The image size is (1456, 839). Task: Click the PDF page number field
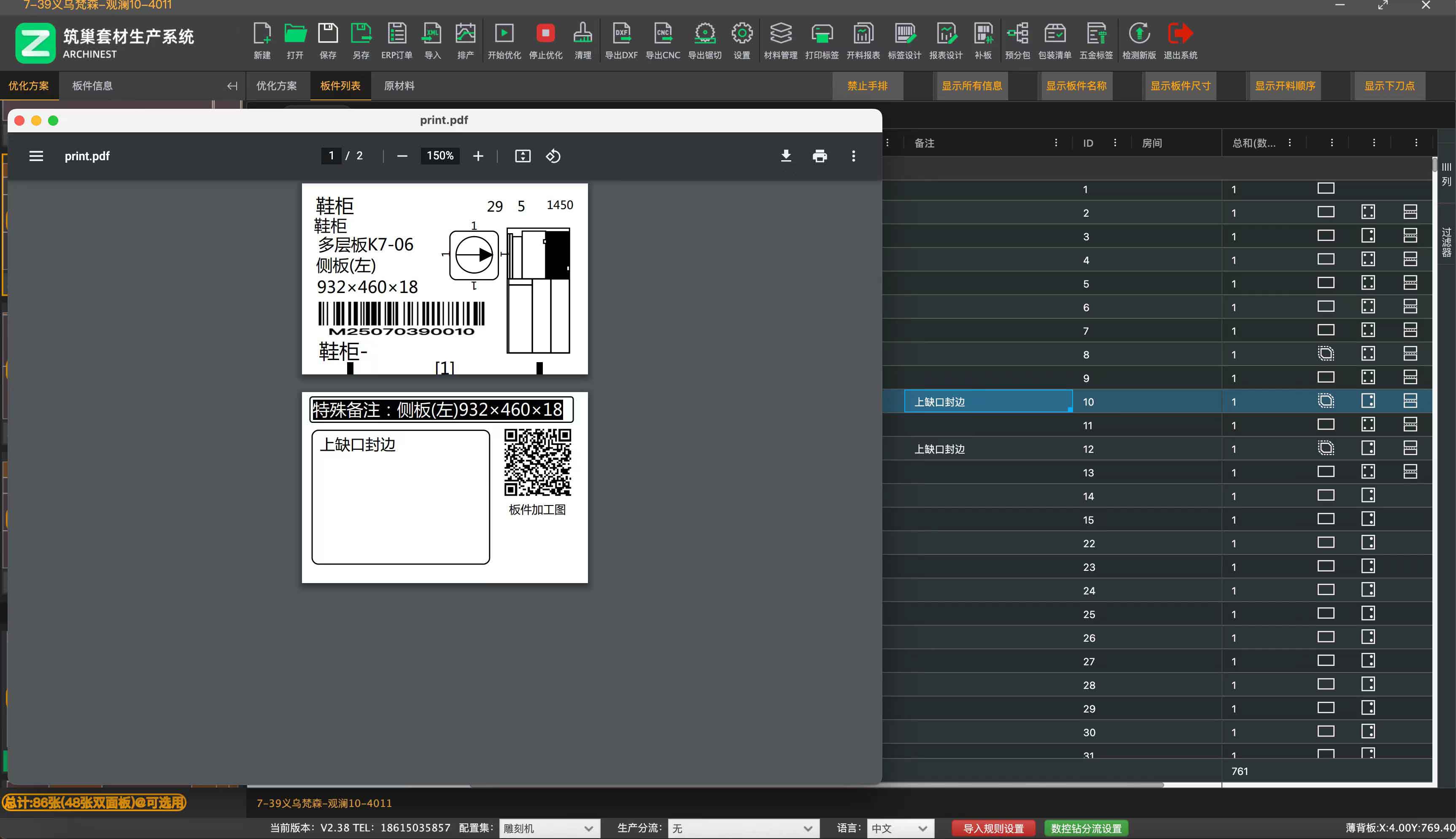331,156
